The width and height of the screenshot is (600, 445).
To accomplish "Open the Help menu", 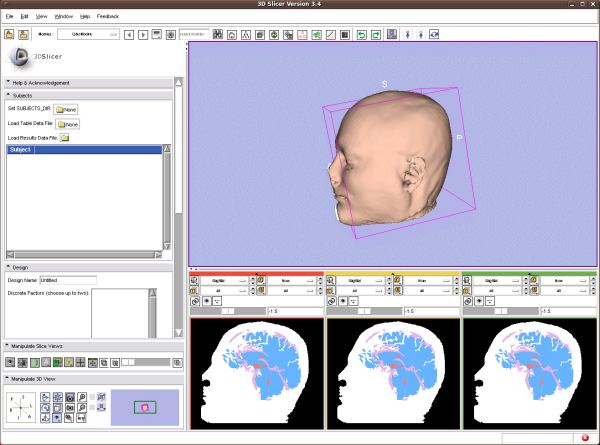I will 85,16.
